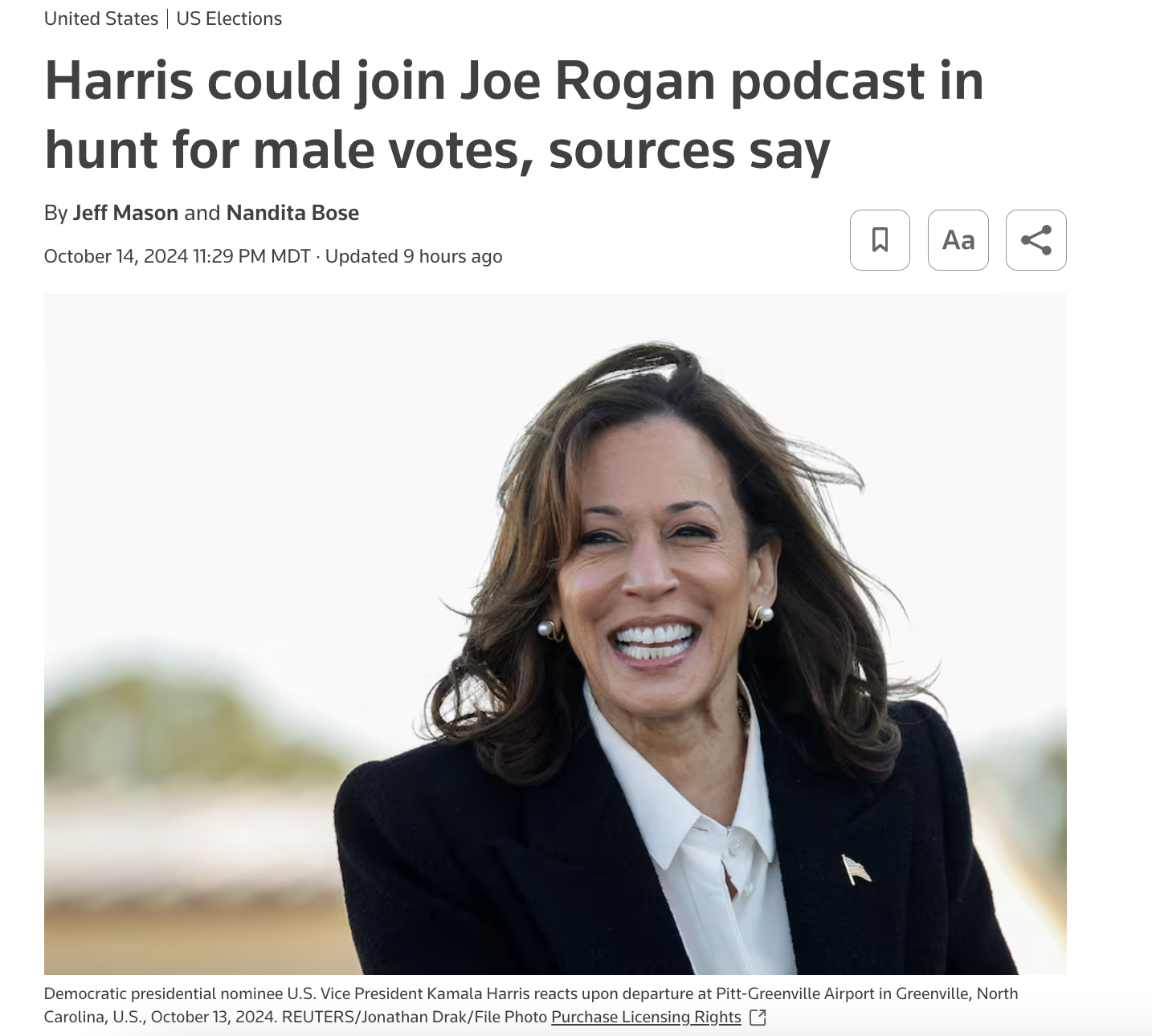The width and height of the screenshot is (1152, 1036).
Task: Open the US Elections category
Action: 229,18
